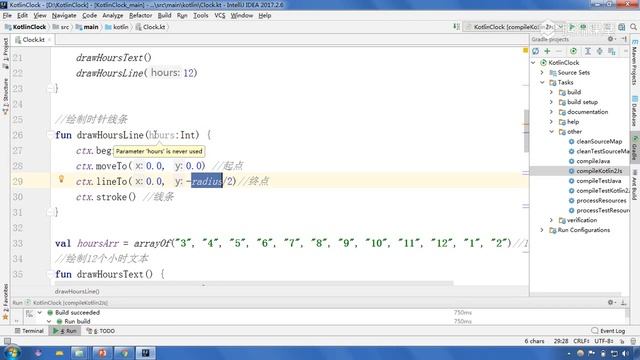640x360 pixels.
Task: Refresh all Gradle projects icon
Action: tap(536, 51)
